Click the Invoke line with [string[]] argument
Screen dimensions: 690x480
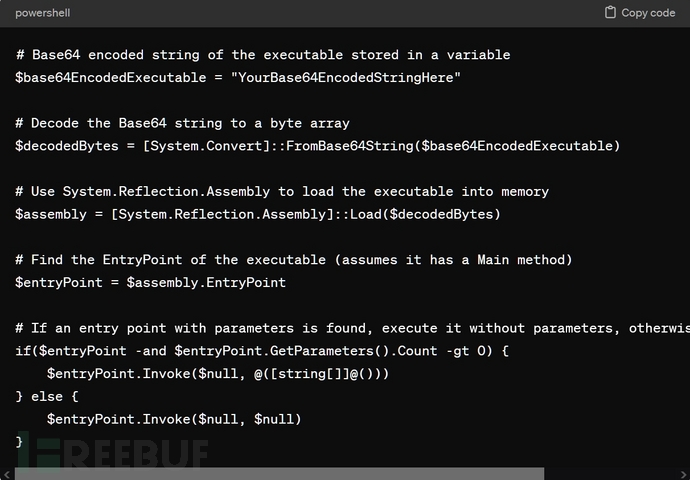pyautogui.click(x=218, y=374)
